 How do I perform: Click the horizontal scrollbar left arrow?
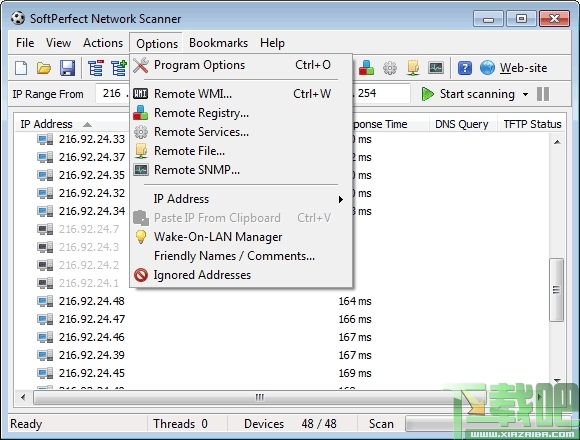click(x=23, y=398)
